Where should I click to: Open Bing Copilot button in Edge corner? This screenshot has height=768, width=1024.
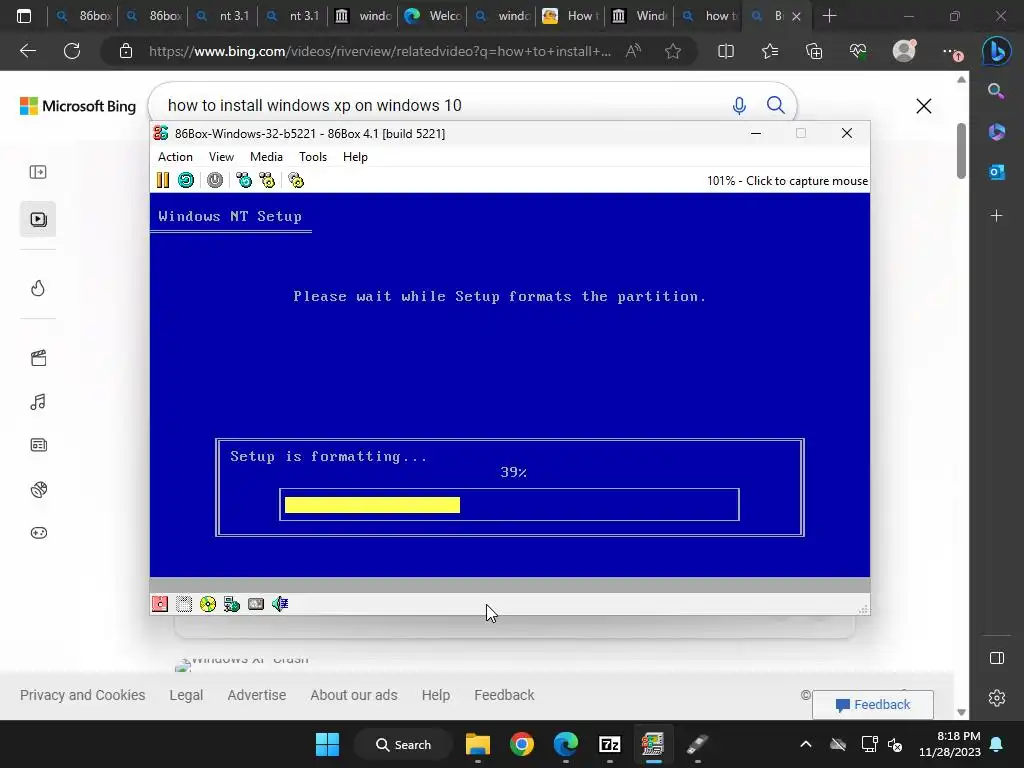997,51
